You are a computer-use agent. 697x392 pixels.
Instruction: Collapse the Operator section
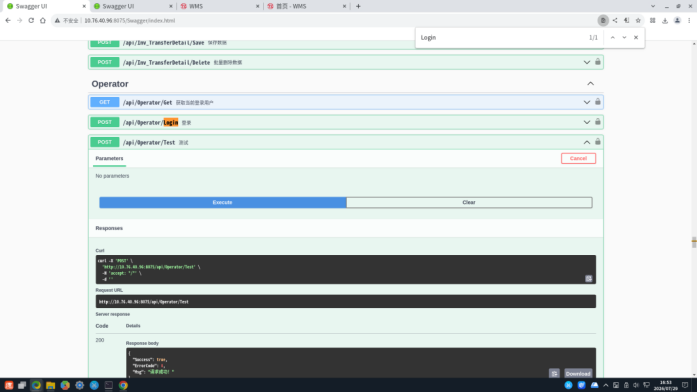(x=590, y=84)
